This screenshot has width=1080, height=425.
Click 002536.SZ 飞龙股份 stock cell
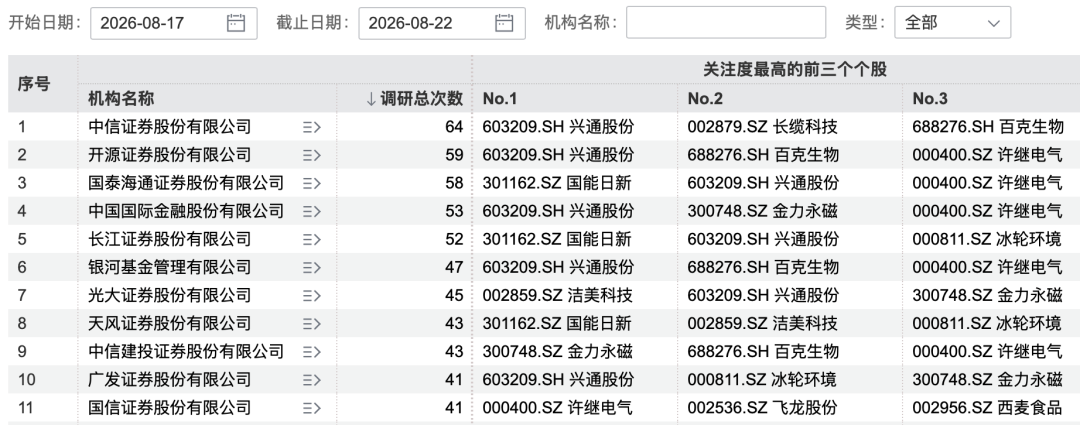(x=762, y=408)
